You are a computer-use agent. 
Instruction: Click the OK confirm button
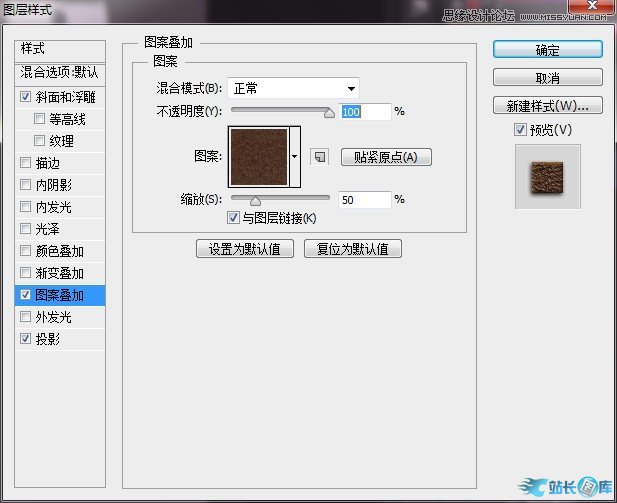(547, 50)
